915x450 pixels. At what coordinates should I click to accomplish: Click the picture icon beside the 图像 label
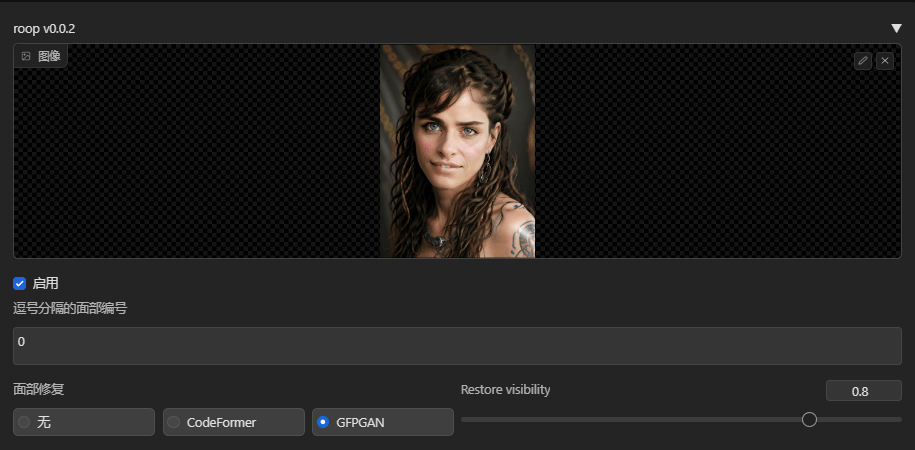point(26,56)
